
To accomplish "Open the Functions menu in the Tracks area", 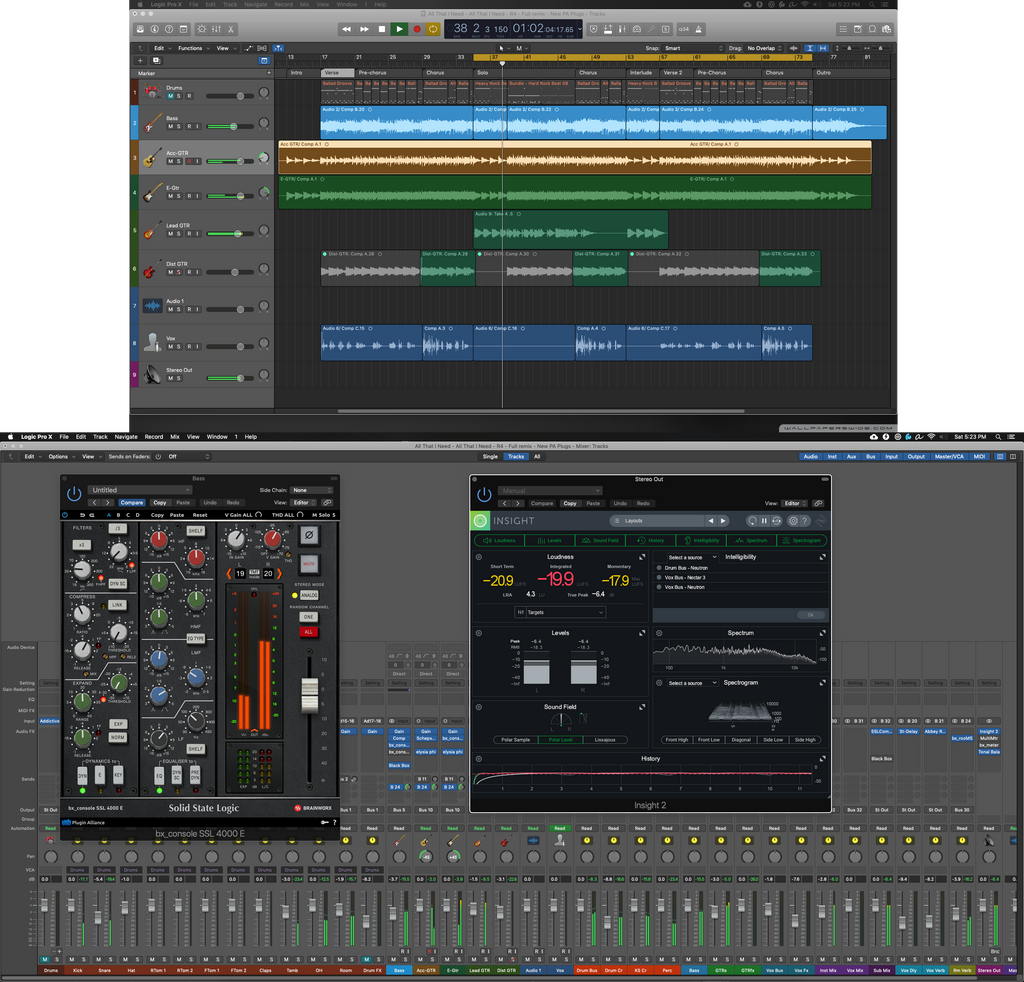I will (x=193, y=48).
